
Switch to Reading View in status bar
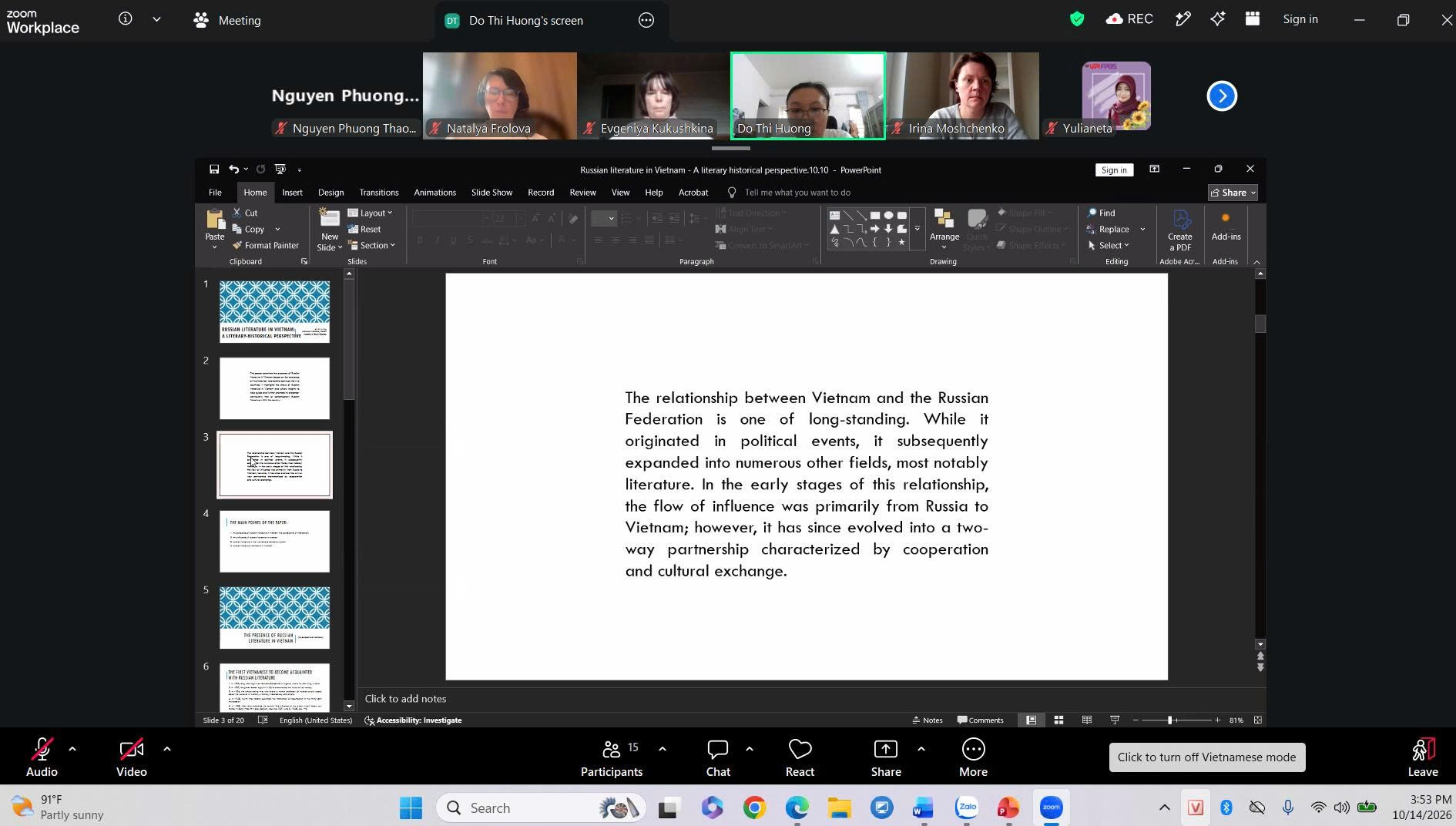tap(1087, 720)
